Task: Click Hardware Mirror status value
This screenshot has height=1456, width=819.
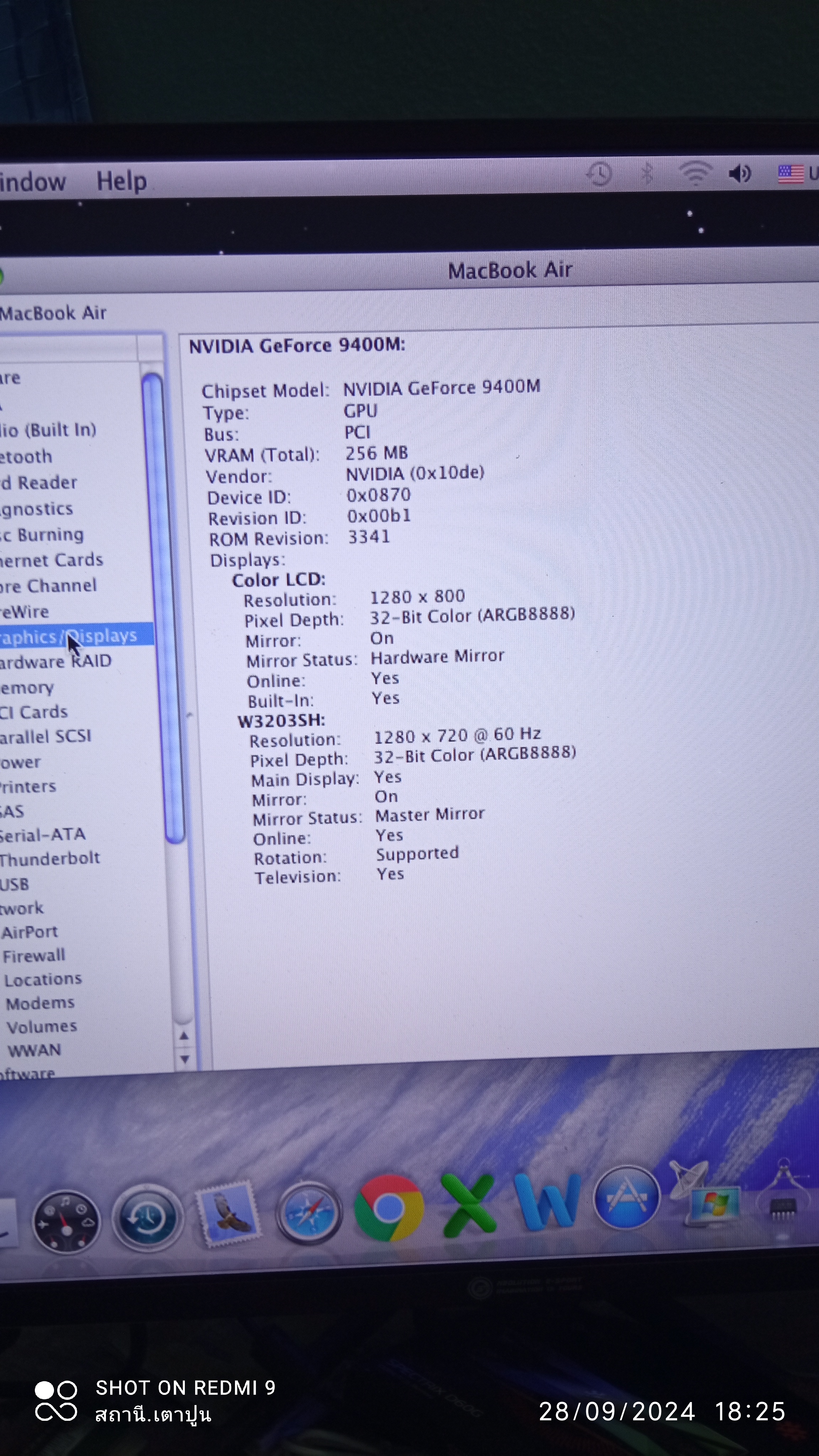Action: click(438, 657)
